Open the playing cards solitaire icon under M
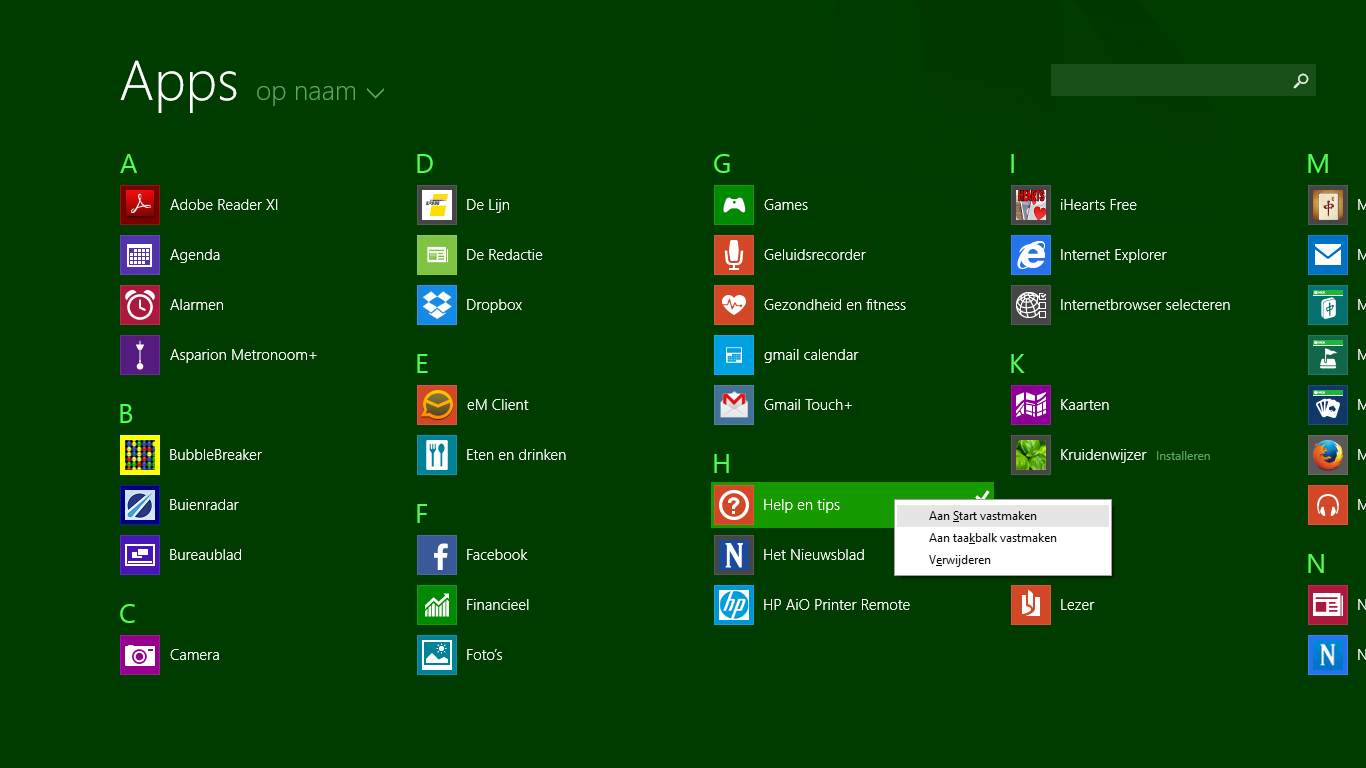The height and width of the screenshot is (768, 1366). point(1328,405)
